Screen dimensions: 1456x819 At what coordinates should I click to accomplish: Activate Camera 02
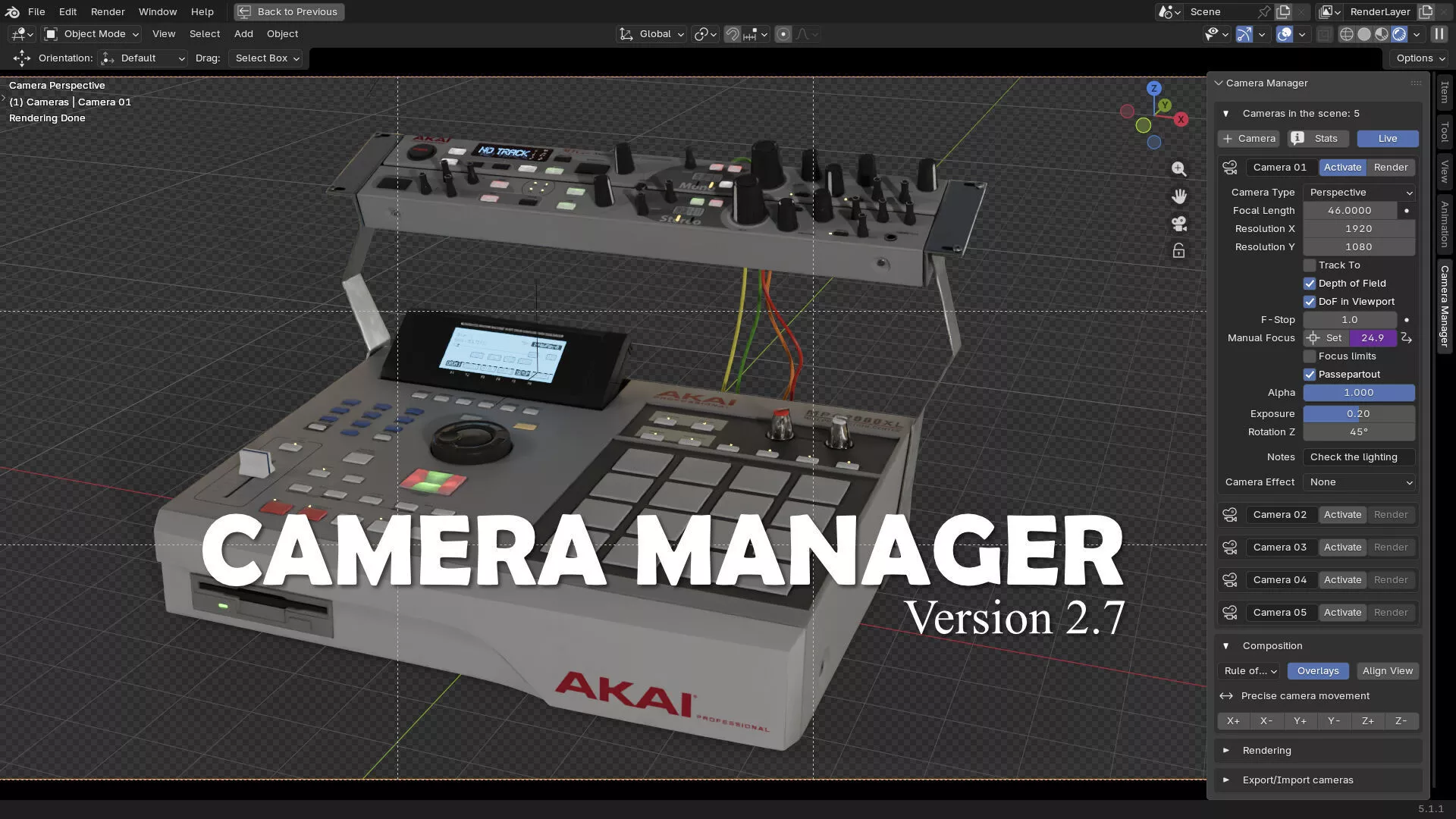tap(1342, 515)
